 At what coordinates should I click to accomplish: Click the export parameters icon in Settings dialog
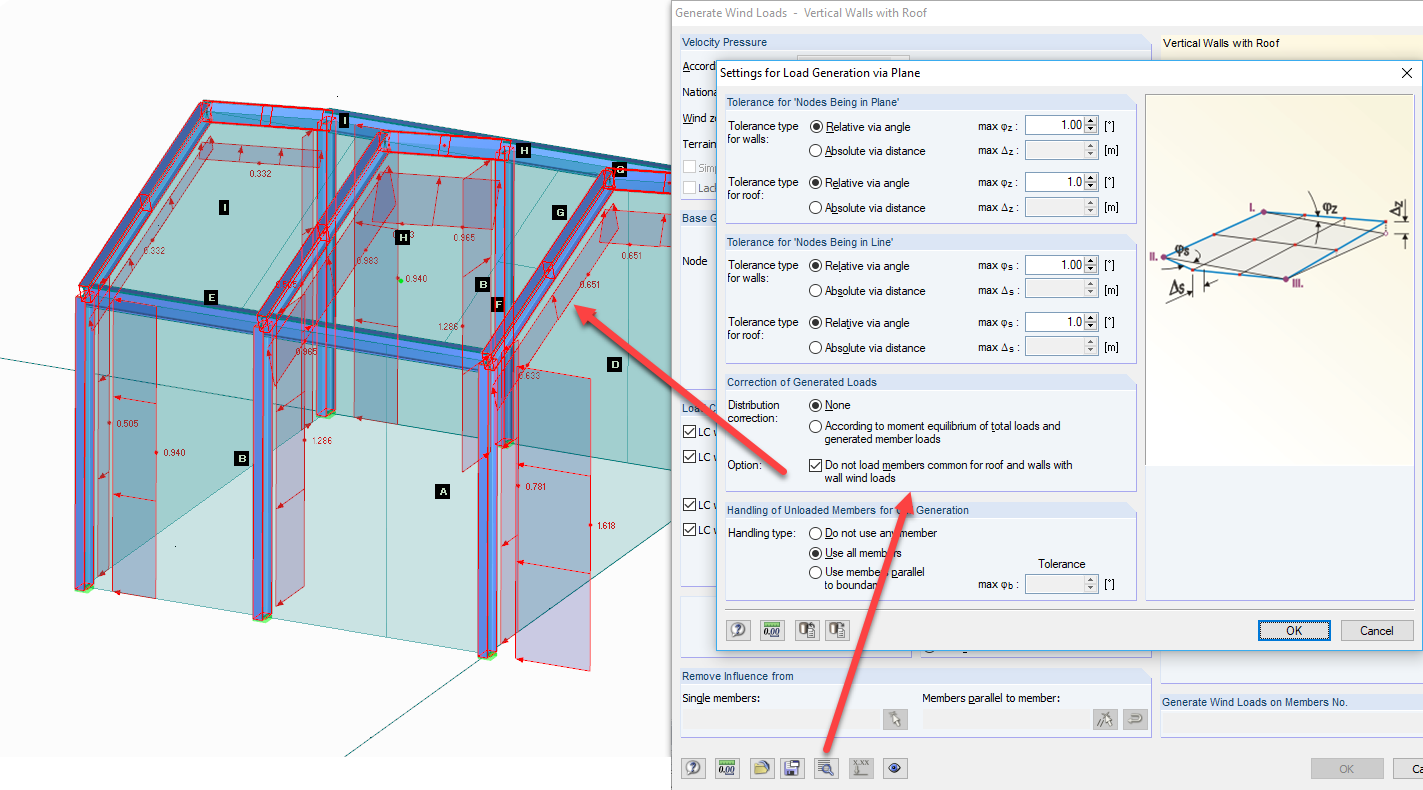point(837,629)
